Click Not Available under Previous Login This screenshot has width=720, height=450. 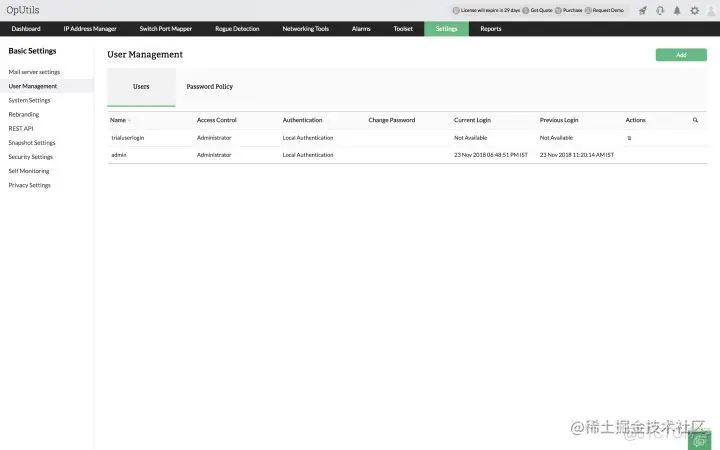point(557,138)
